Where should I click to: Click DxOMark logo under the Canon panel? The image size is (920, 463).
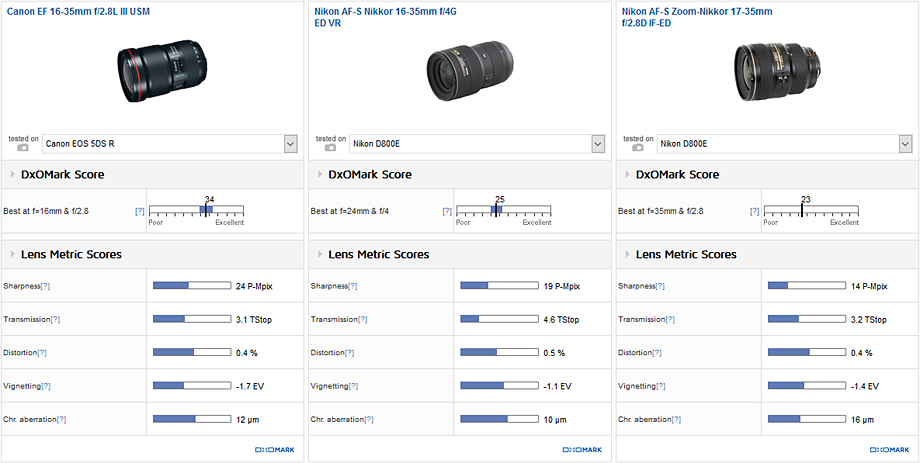coord(274,450)
